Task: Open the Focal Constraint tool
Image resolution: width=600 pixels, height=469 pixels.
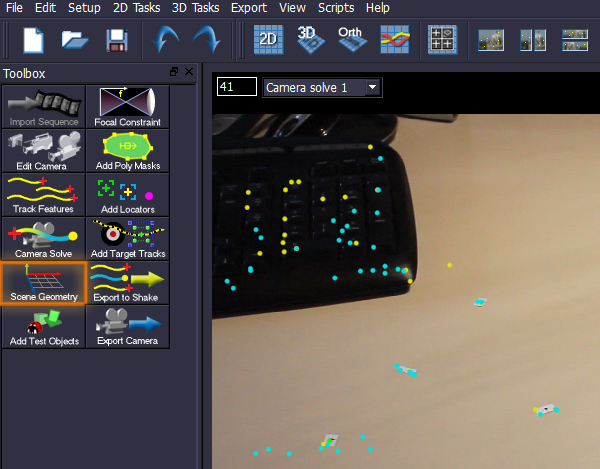Action: 128,107
